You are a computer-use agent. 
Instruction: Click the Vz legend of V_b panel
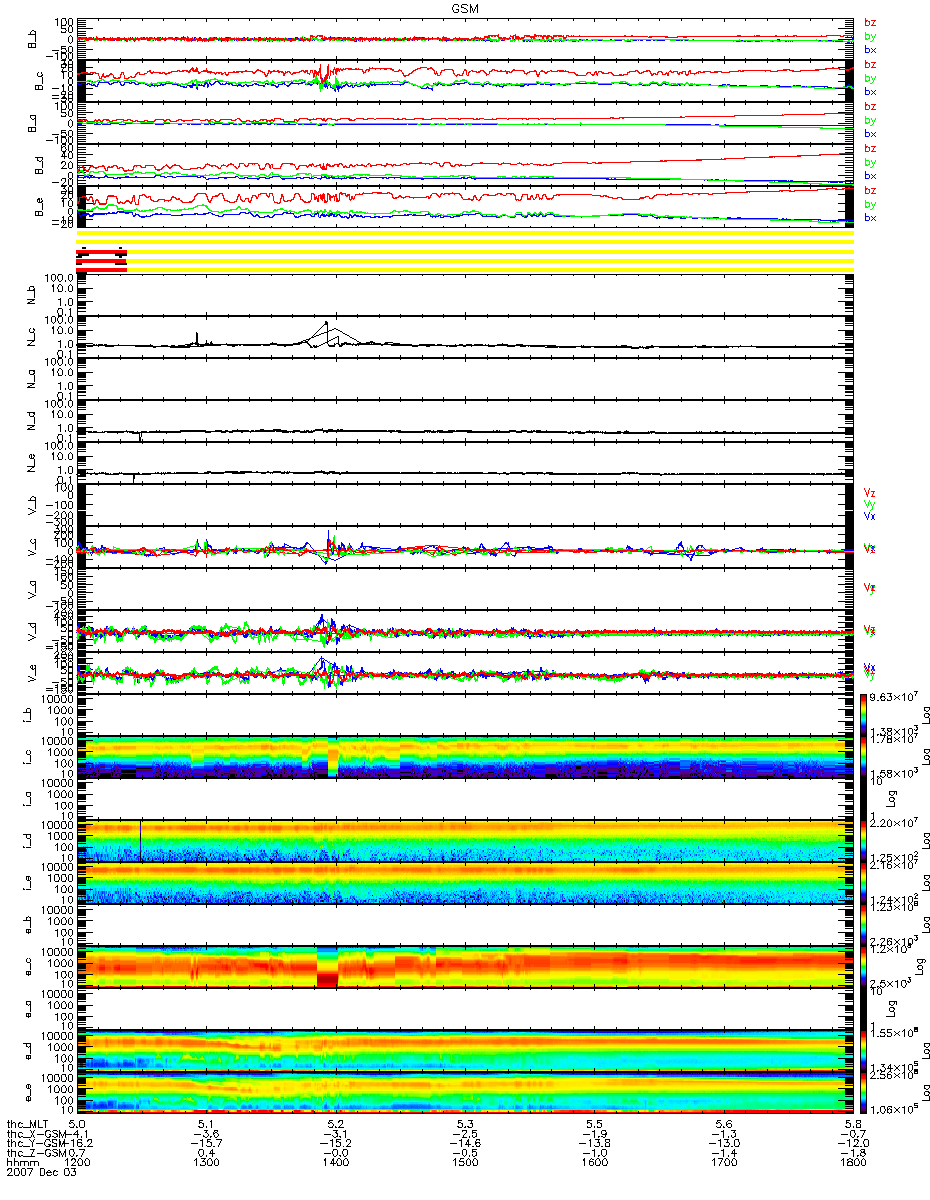pyautogui.click(x=869, y=492)
